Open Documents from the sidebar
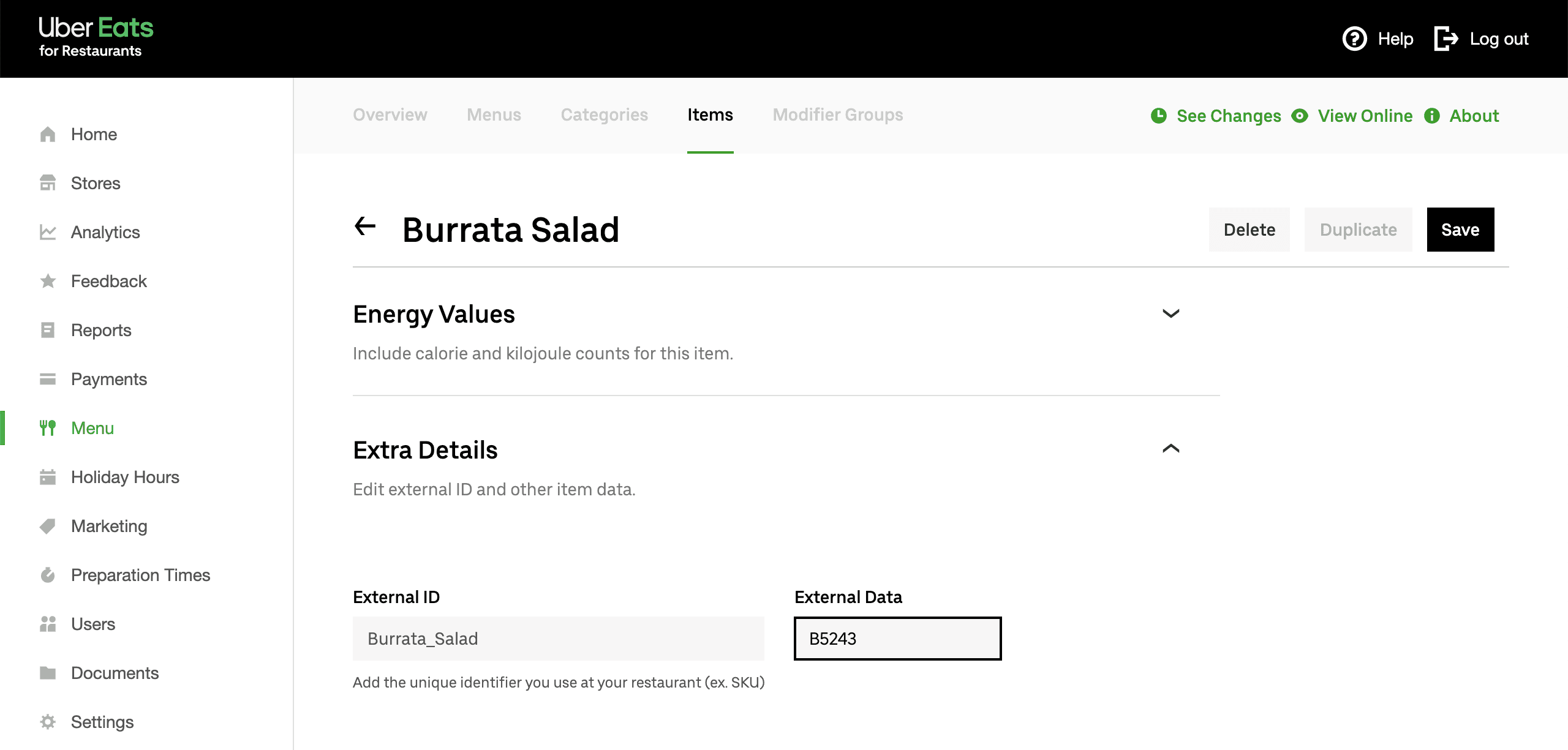 pos(115,673)
